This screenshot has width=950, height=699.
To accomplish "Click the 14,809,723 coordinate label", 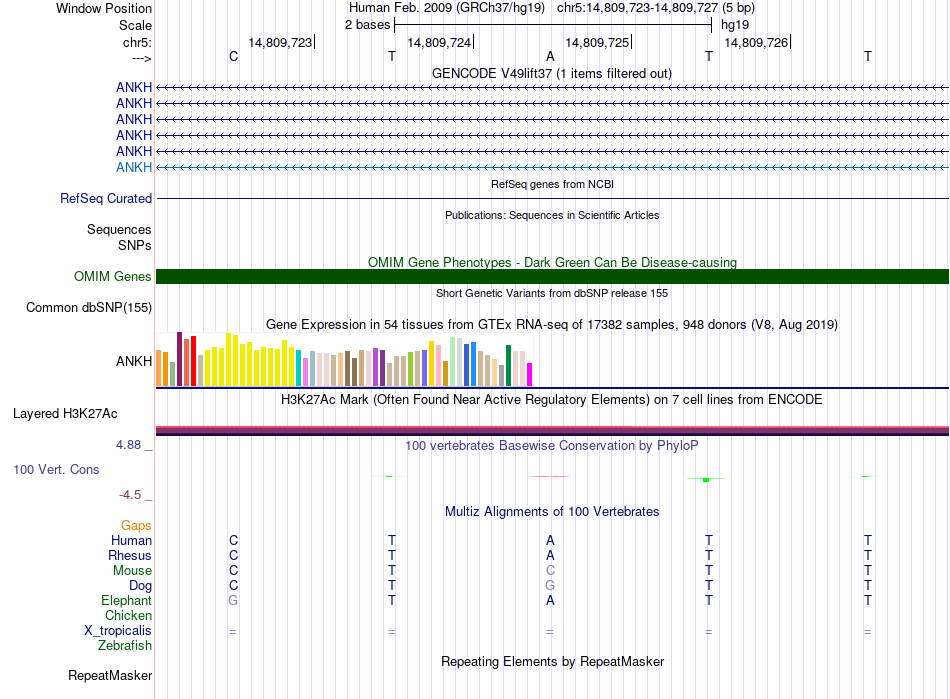I will (280, 42).
